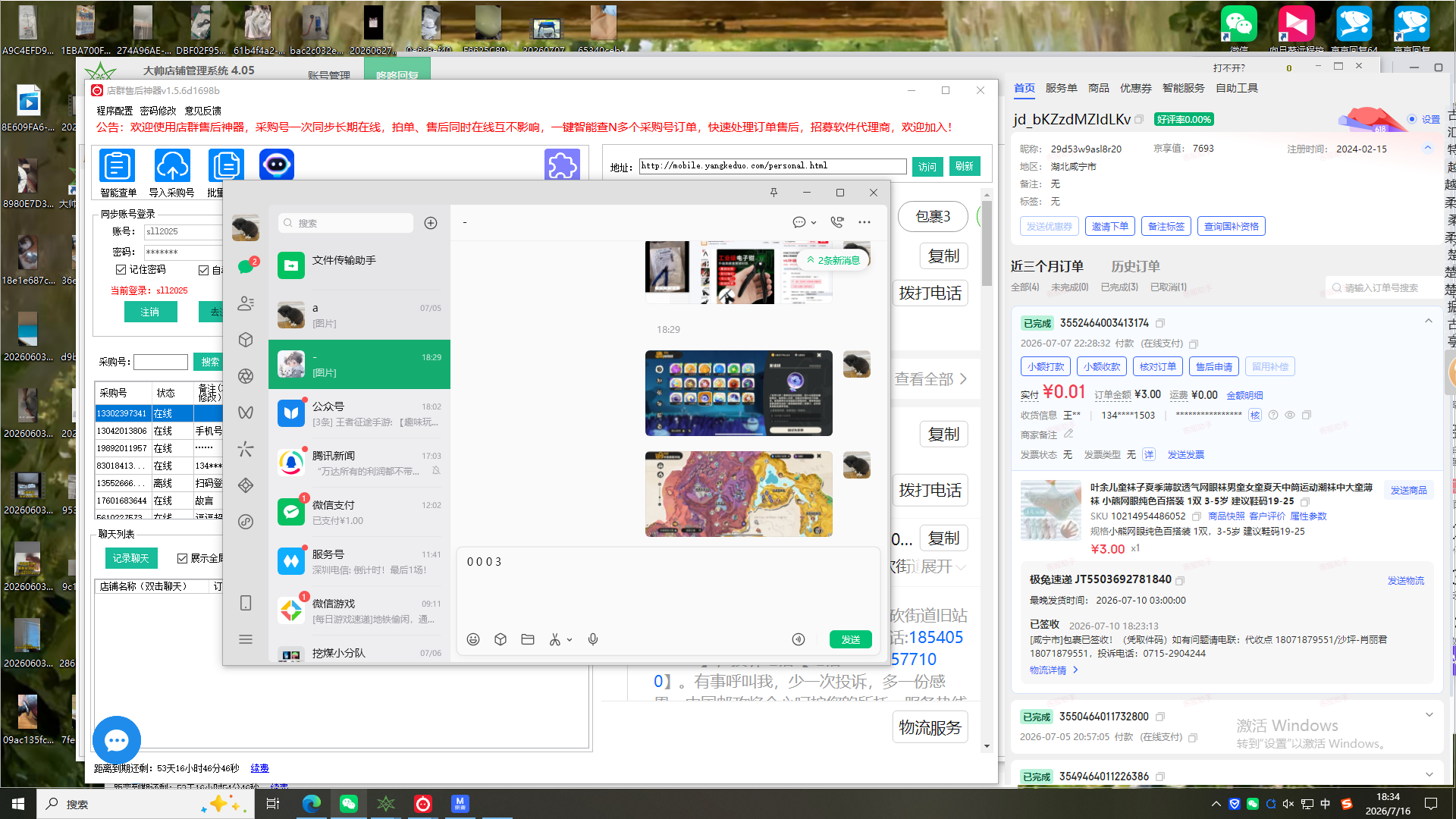Open the 密码修改 menu

158,111
